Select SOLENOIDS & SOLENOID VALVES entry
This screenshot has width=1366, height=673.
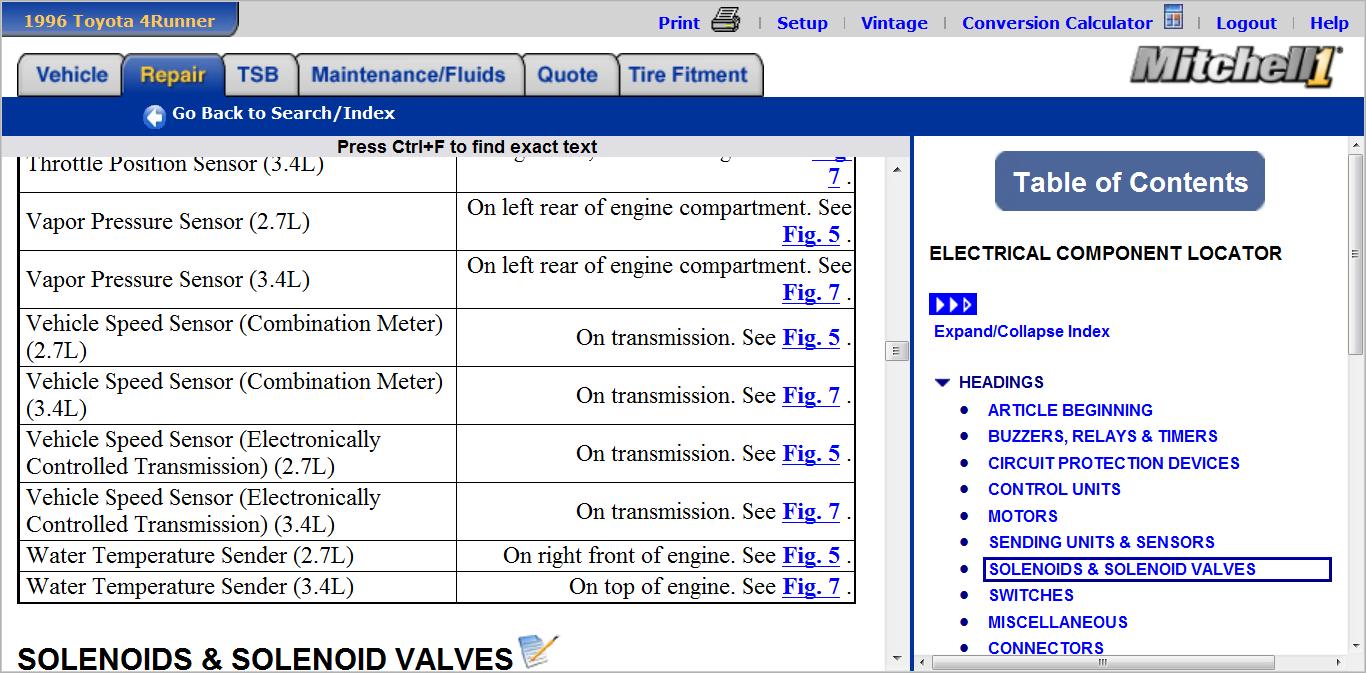[x=1157, y=569]
